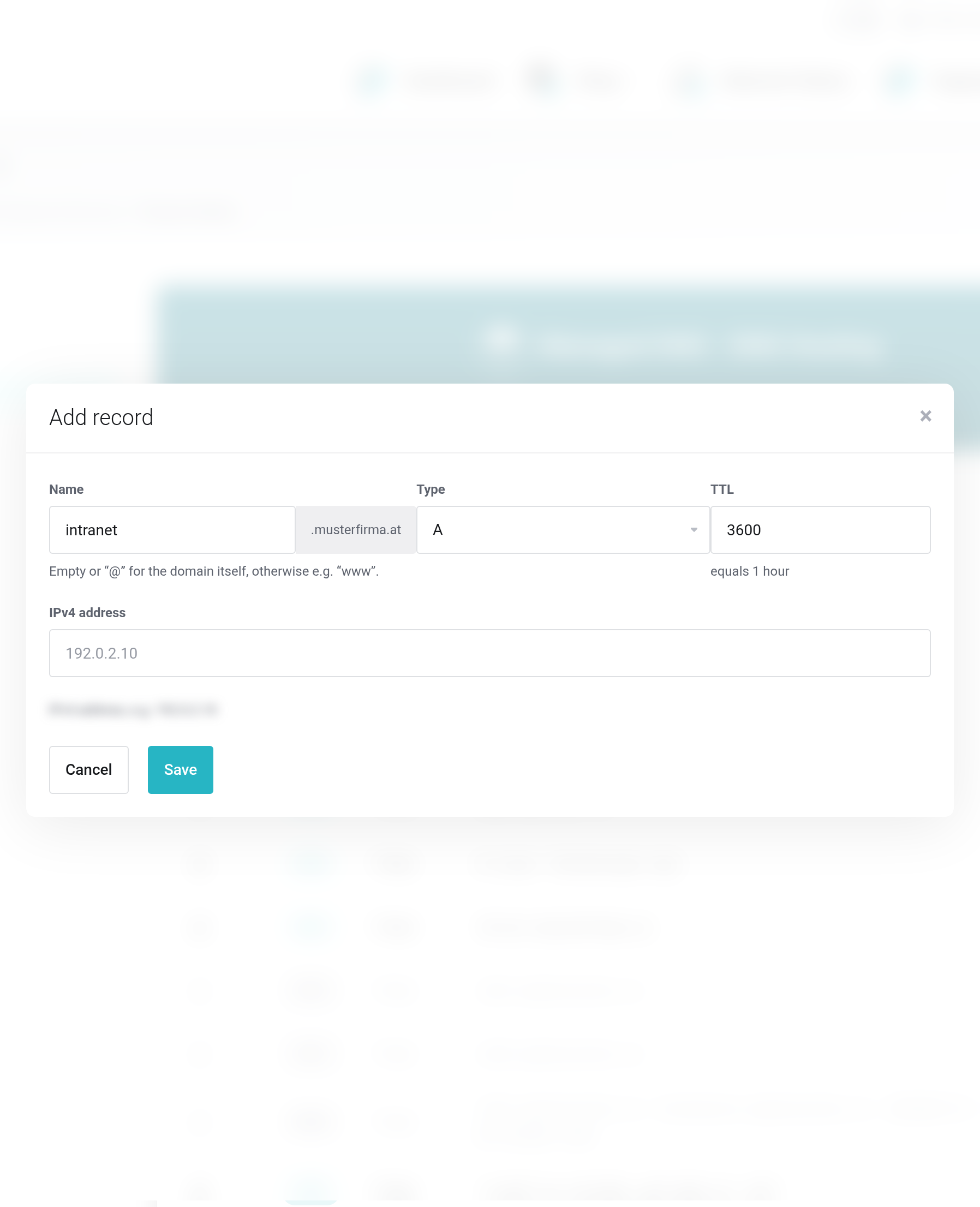This screenshot has width=980, height=1207.
Task: Click the Type label
Action: (x=431, y=489)
